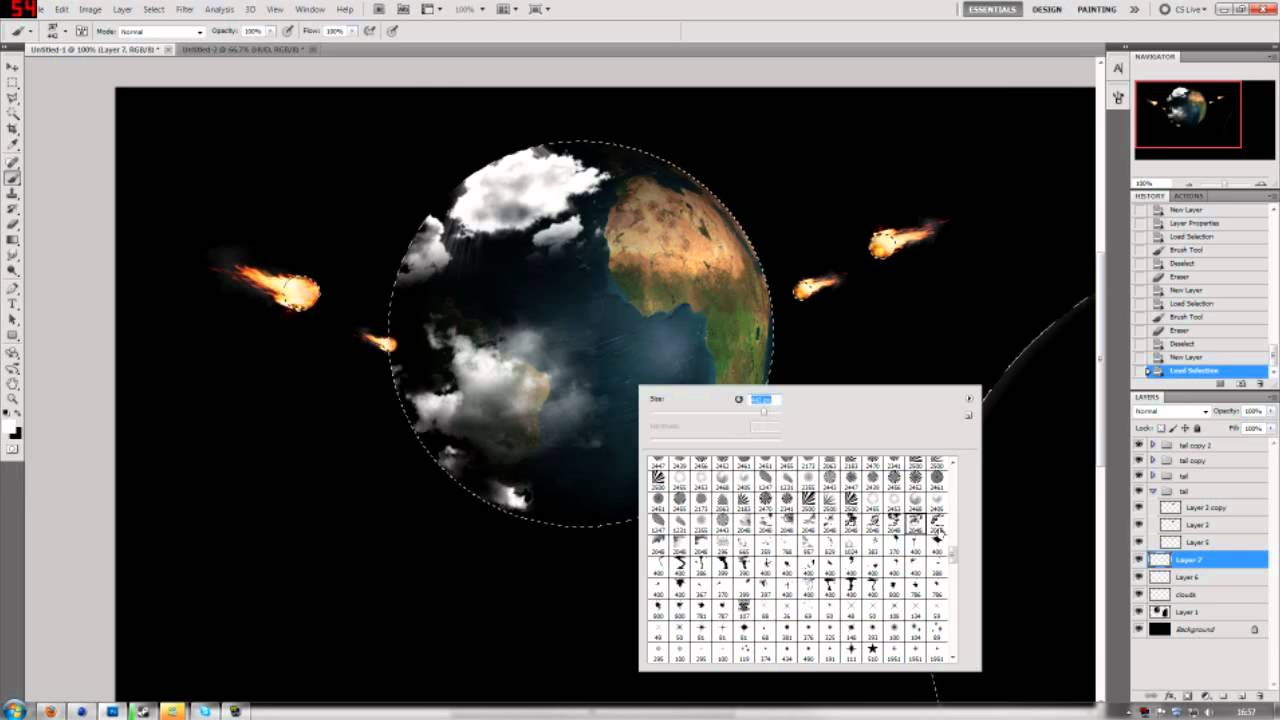Hide the Layer 2 copy layer
The width and height of the screenshot is (1280, 720).
[1139, 507]
